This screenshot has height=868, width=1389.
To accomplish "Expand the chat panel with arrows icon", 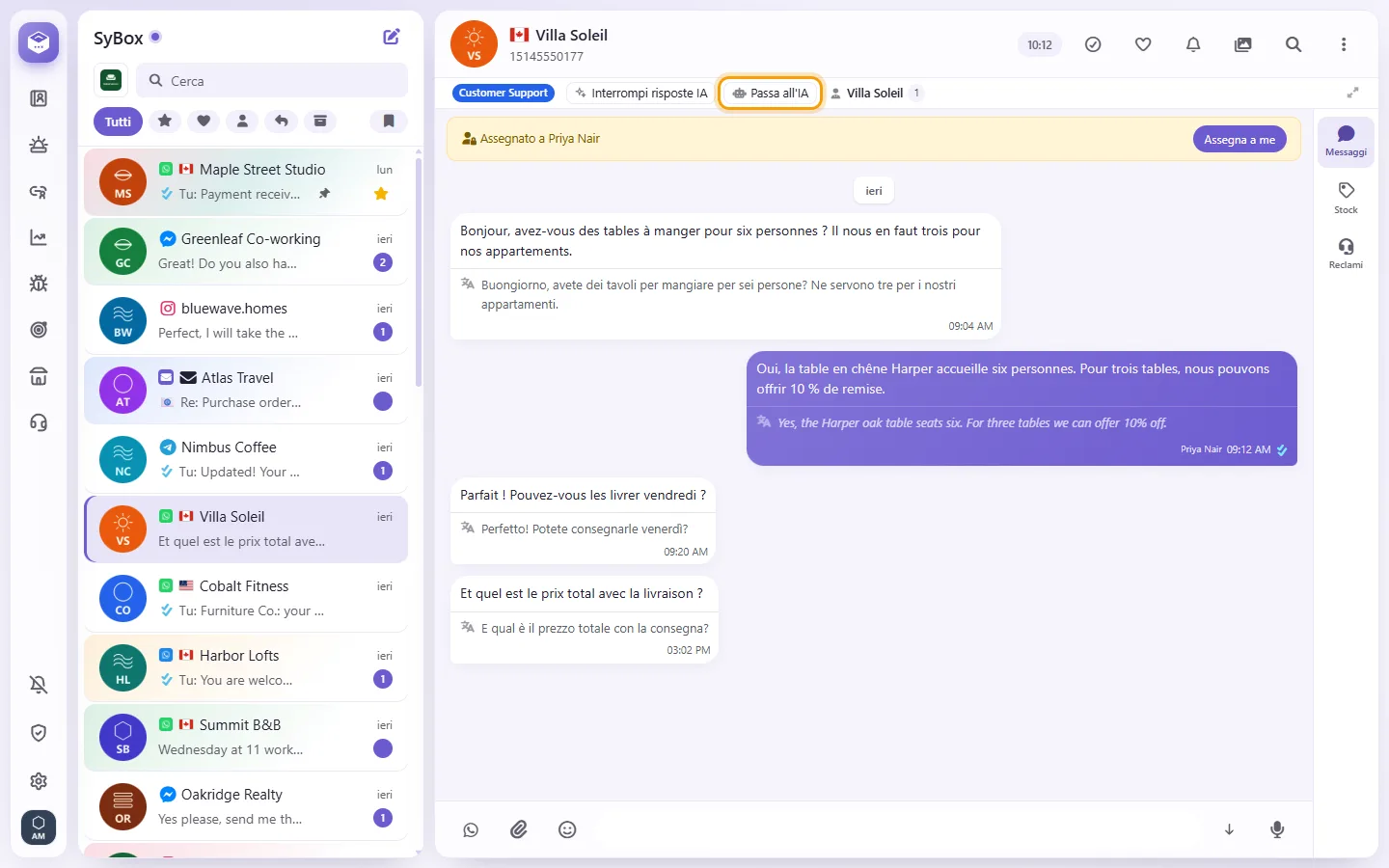I will pos(1352,93).
